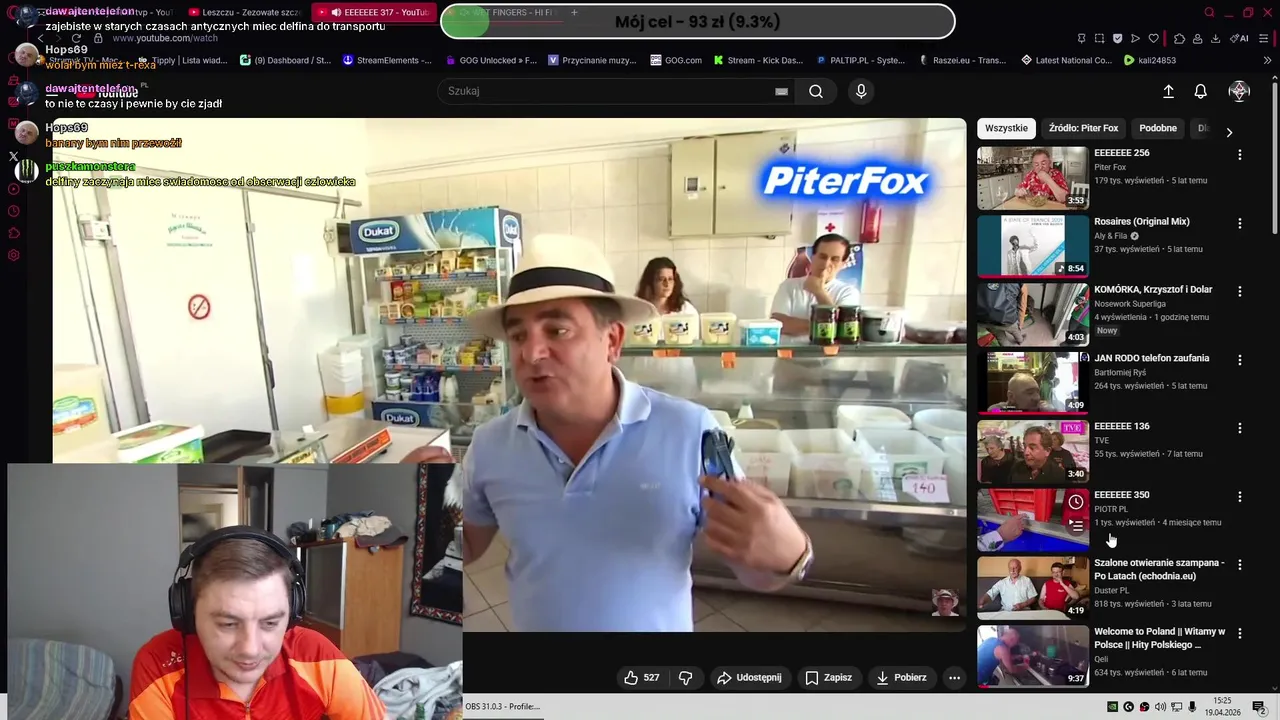1280x720 pixels.
Task: Select the Źródło: Piter Fox filter chip
Action: tap(1083, 128)
